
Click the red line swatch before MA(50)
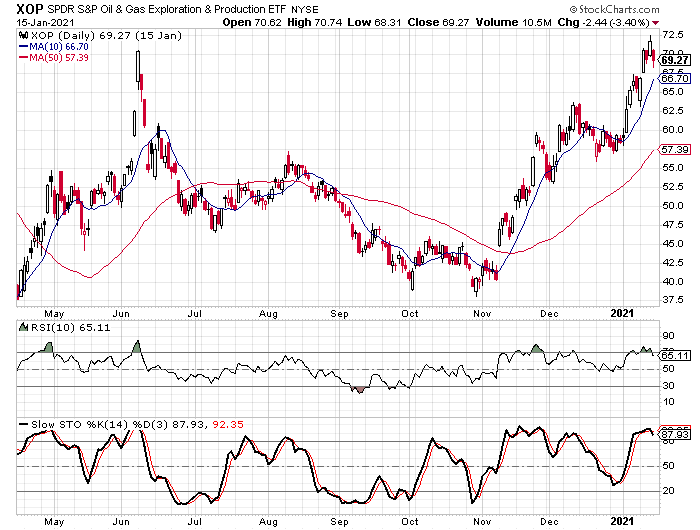(x=23, y=58)
